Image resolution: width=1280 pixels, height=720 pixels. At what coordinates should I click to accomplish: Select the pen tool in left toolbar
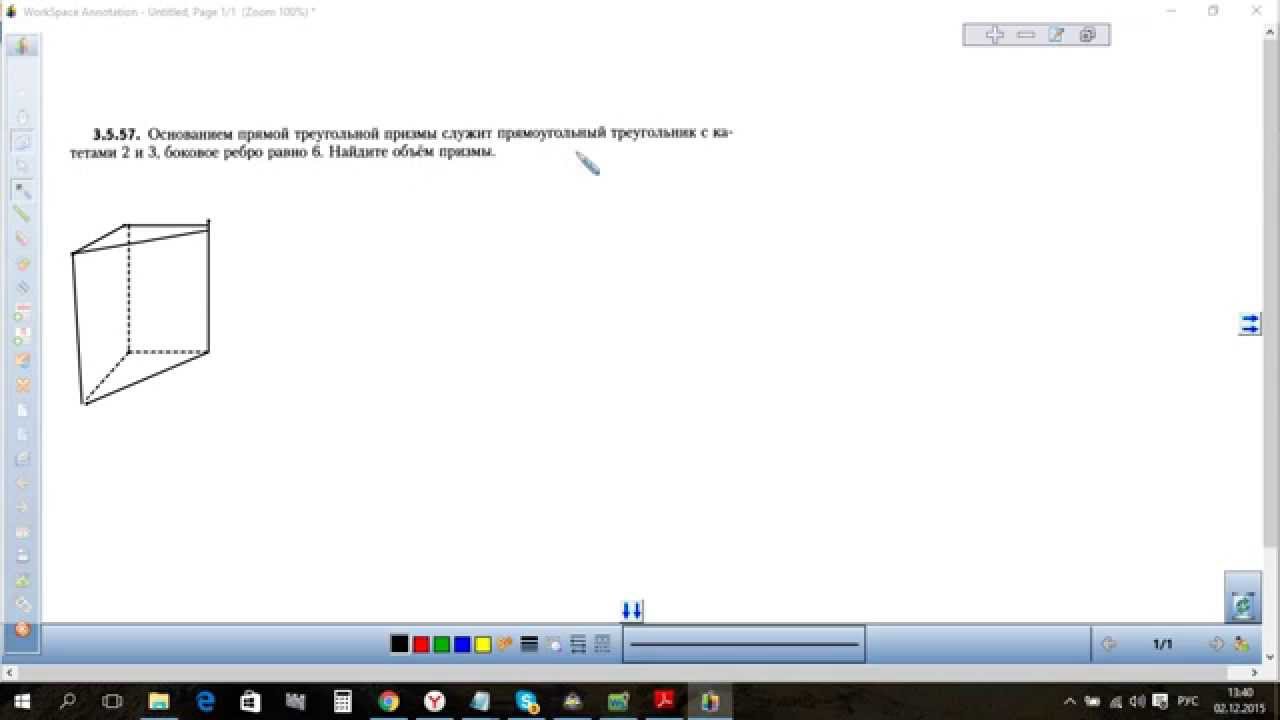(22, 190)
